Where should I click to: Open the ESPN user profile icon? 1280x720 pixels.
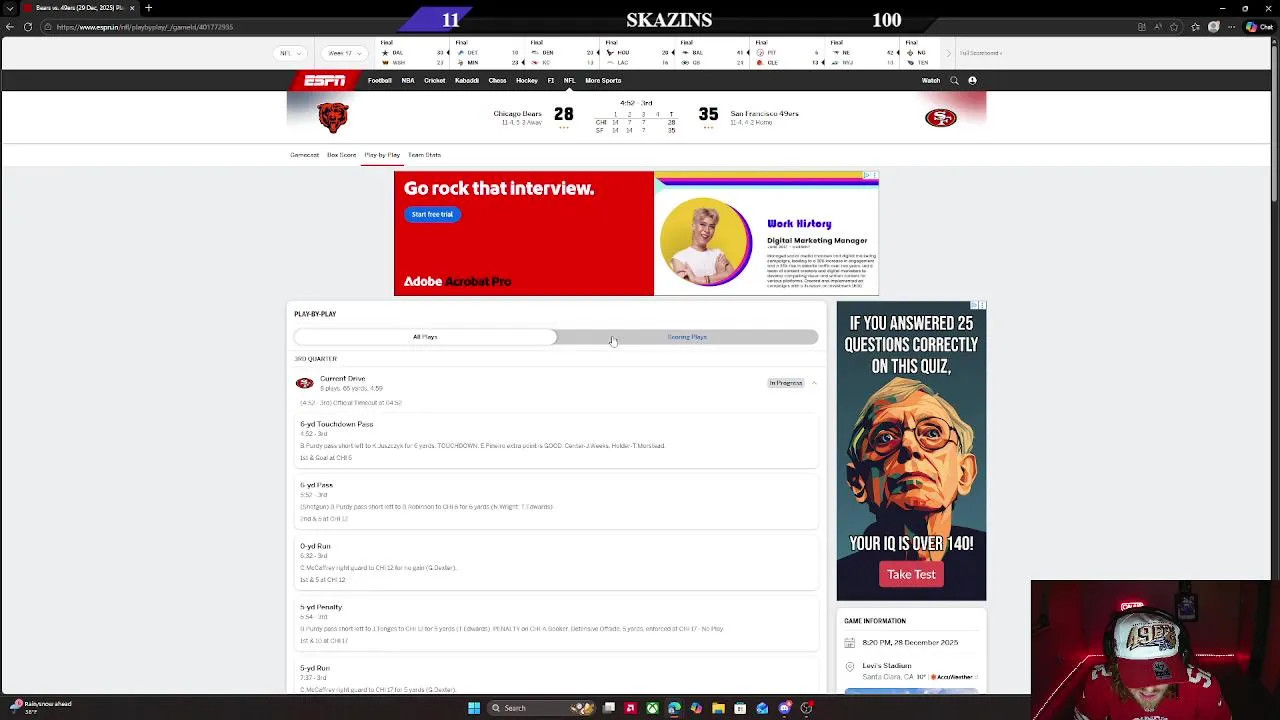pos(972,80)
